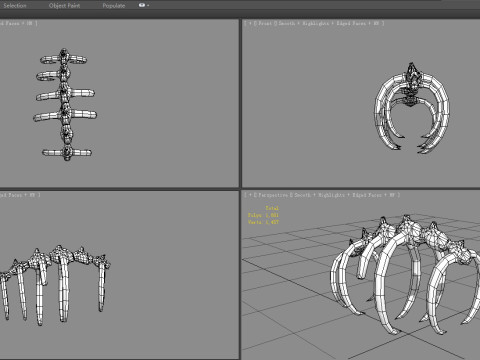Switch to the Object Paint tab
The image size is (480, 360).
(64, 5)
